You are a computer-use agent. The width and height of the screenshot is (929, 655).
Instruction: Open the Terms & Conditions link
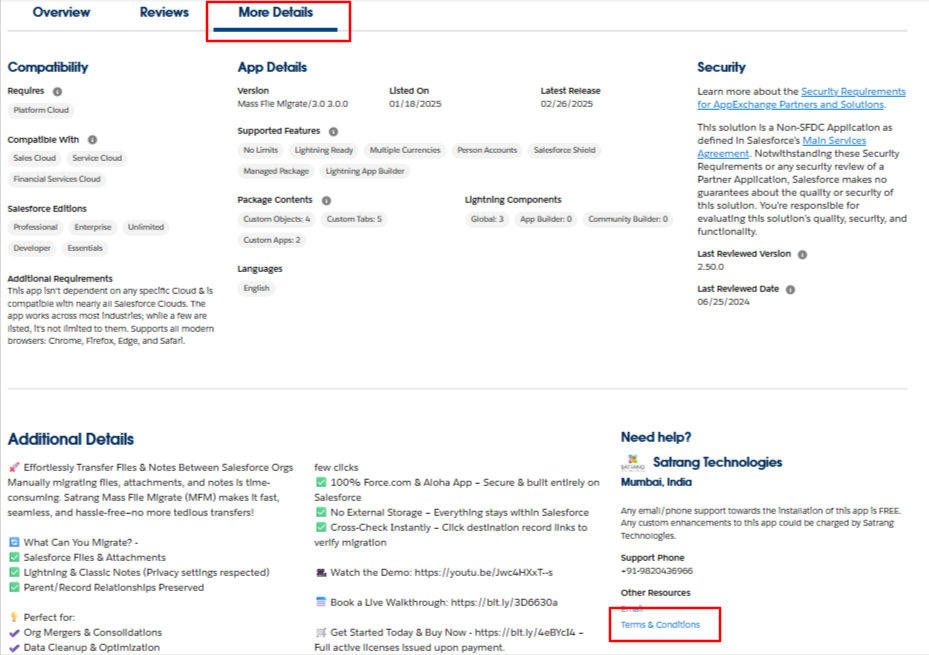(660, 625)
